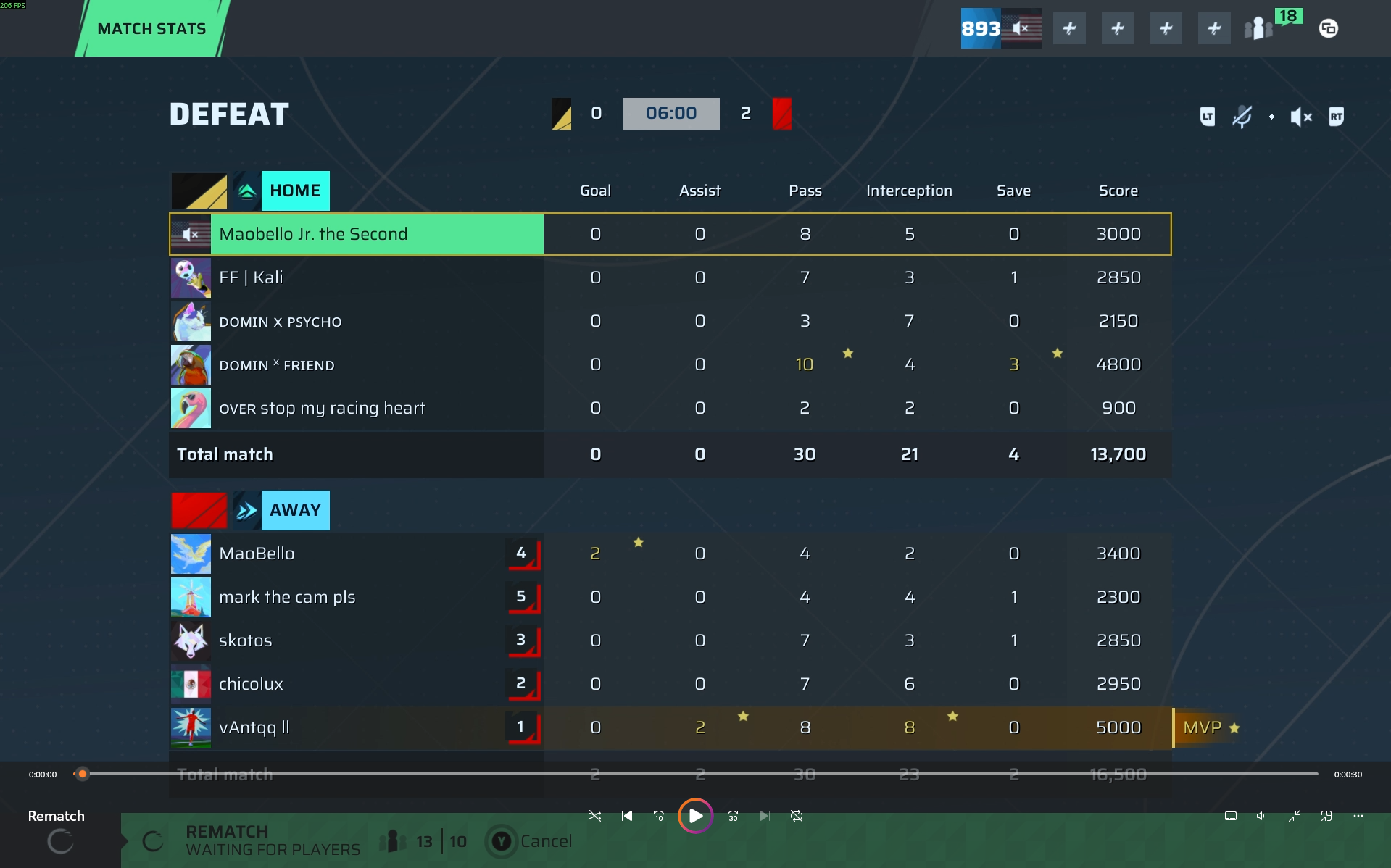Click DOMIN X FRIEND score 4800

point(1118,364)
